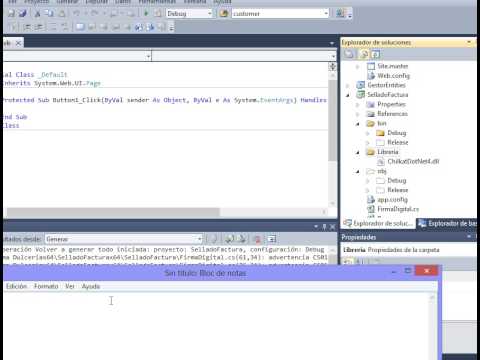The height and width of the screenshot is (360, 480).
Task: Open the Ayuda menu in Notepad
Action: (x=91, y=286)
